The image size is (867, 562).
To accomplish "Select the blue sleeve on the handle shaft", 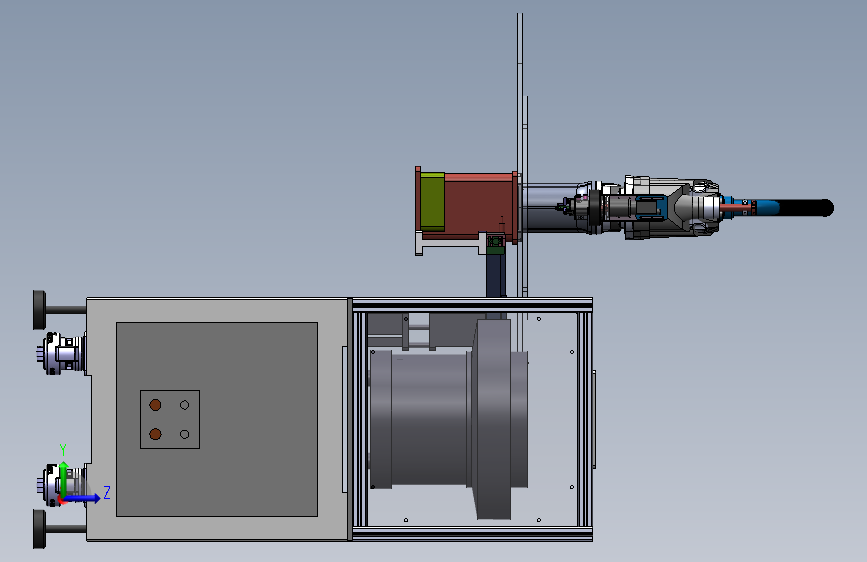I will pyautogui.click(x=766, y=208).
